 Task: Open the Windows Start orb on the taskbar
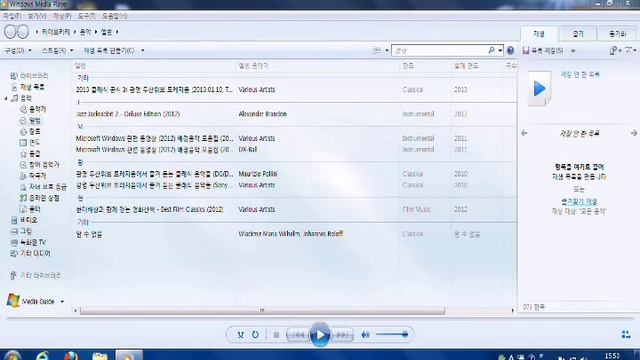tap(13, 355)
